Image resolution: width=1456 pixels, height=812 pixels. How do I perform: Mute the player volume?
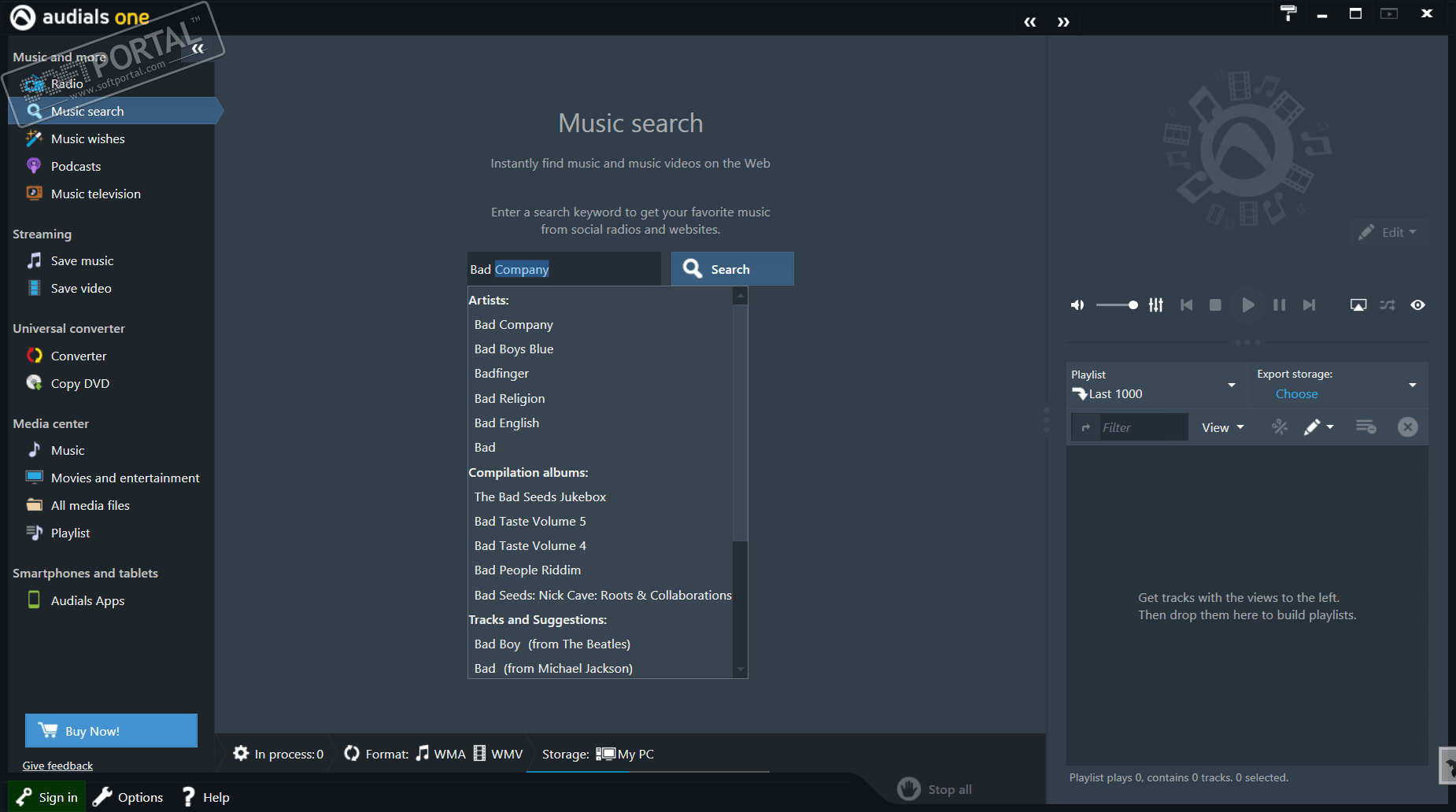click(1077, 304)
